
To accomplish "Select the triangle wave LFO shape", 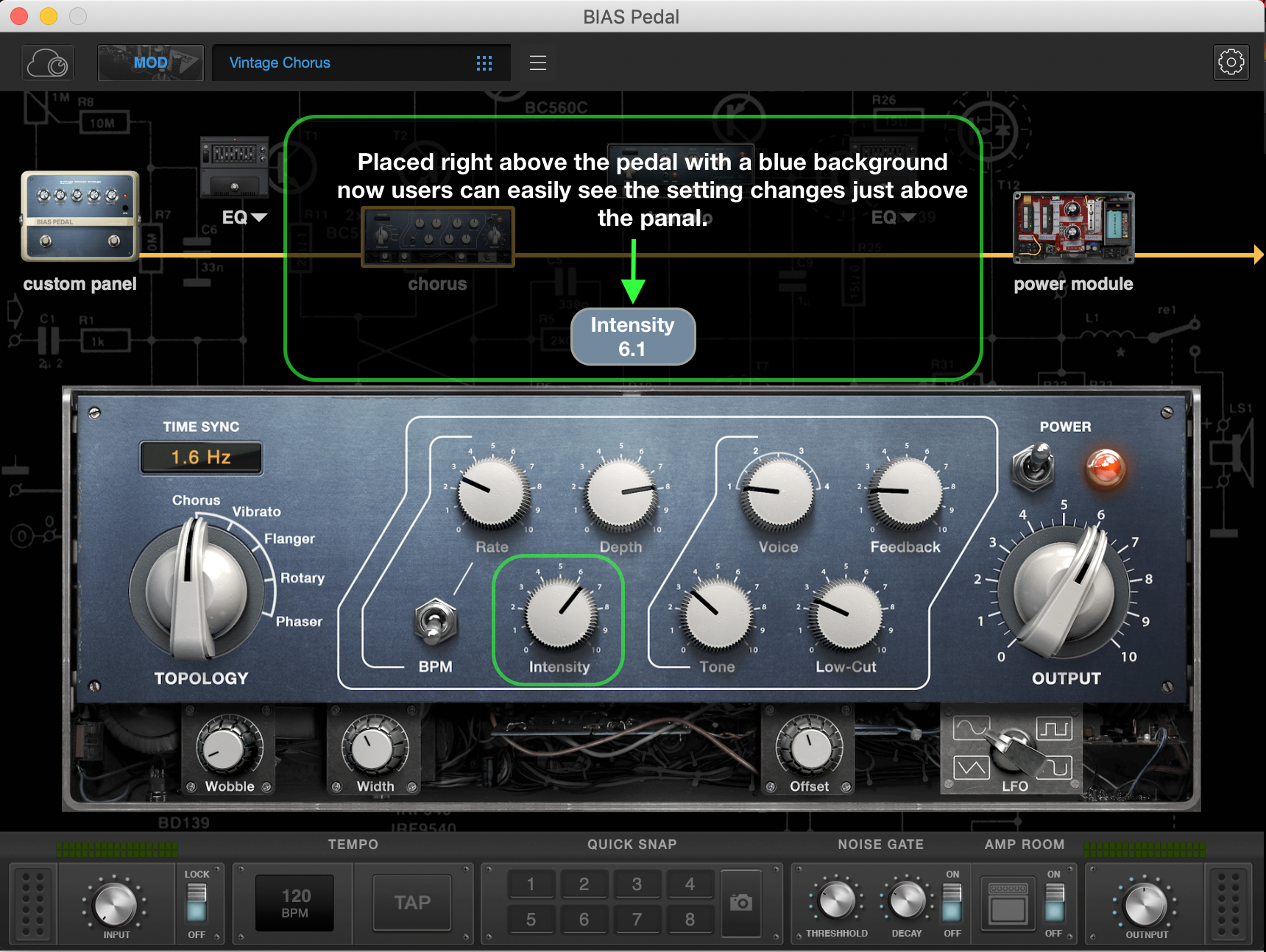I will (970, 768).
